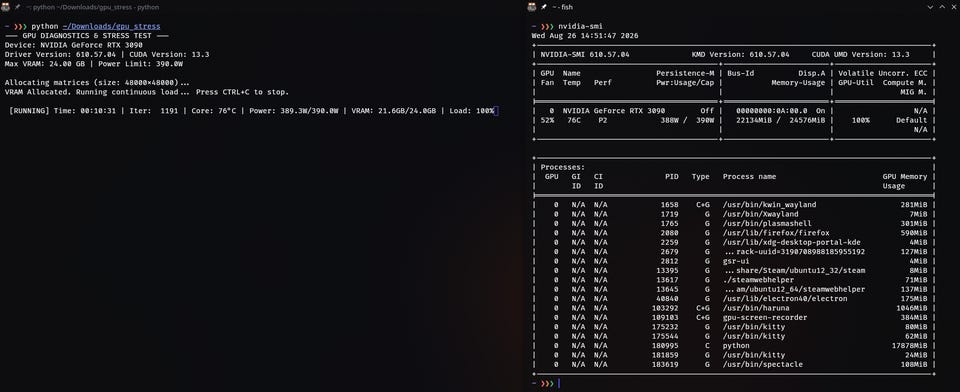The width and height of the screenshot is (960, 392).
Task: Minimize the fish terminal window
Action: tap(929, 7)
